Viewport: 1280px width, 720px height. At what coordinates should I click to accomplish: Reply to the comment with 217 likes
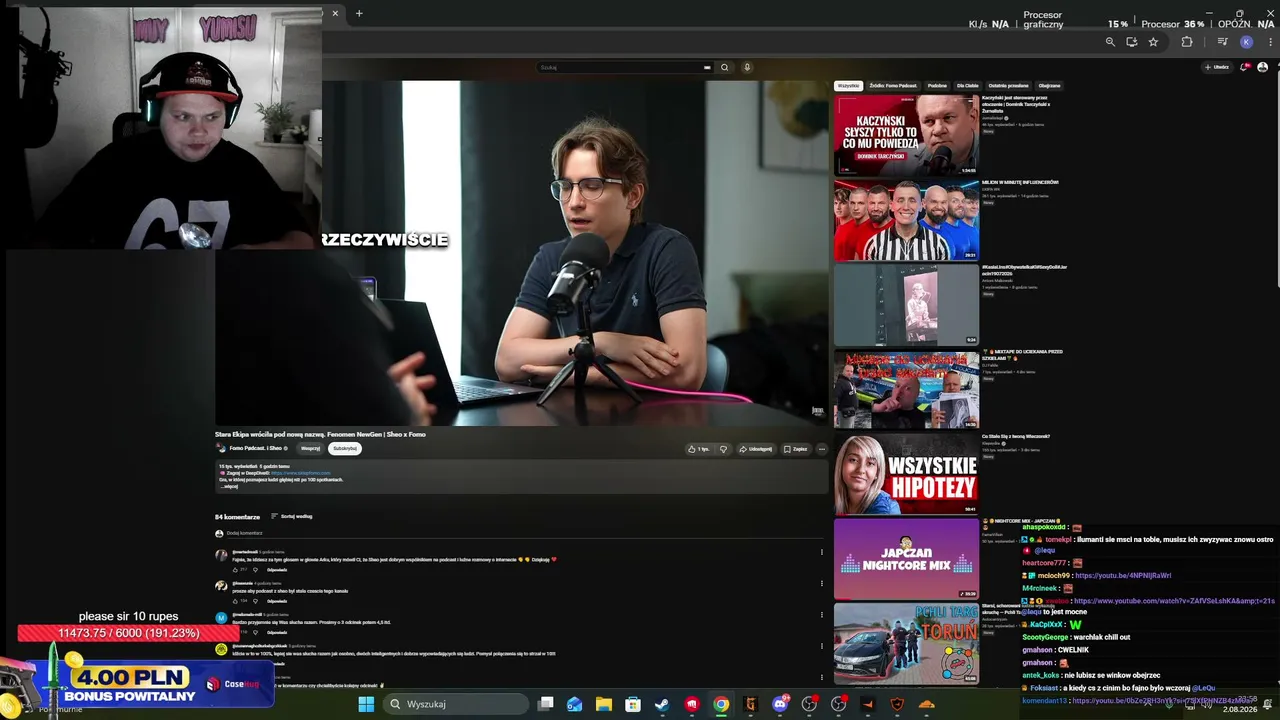coord(277,570)
